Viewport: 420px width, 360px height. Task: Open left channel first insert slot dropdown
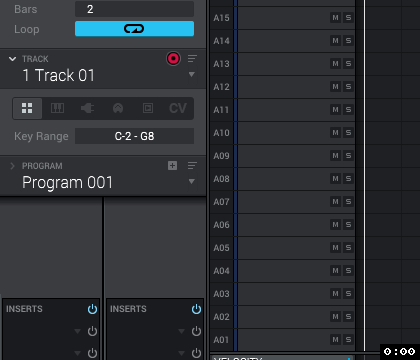pos(77,331)
